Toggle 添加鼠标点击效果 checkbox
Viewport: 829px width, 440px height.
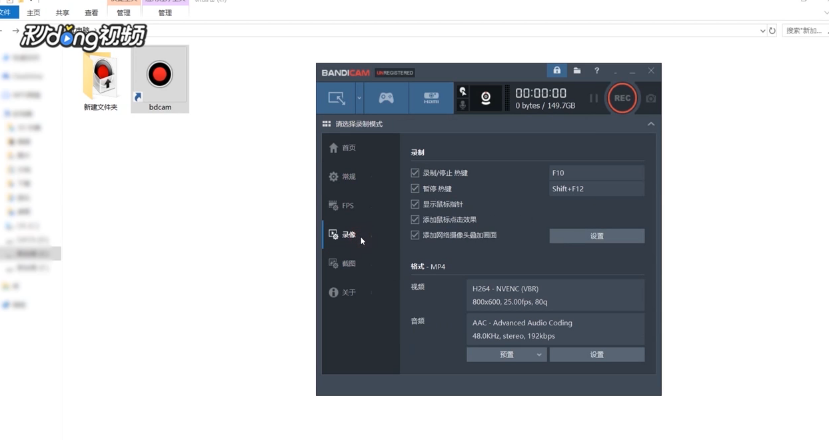415,219
